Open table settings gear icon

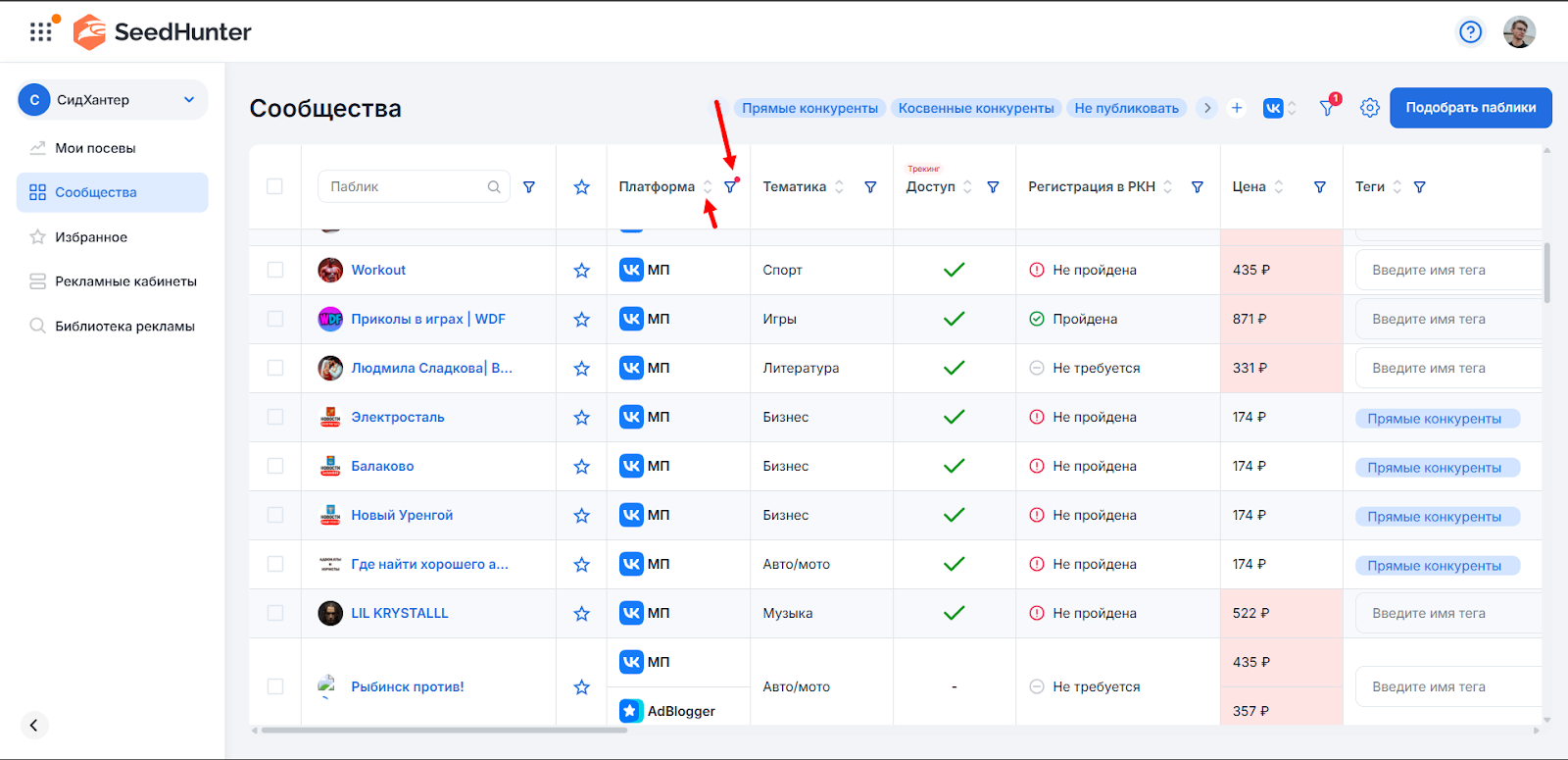pyautogui.click(x=1370, y=108)
